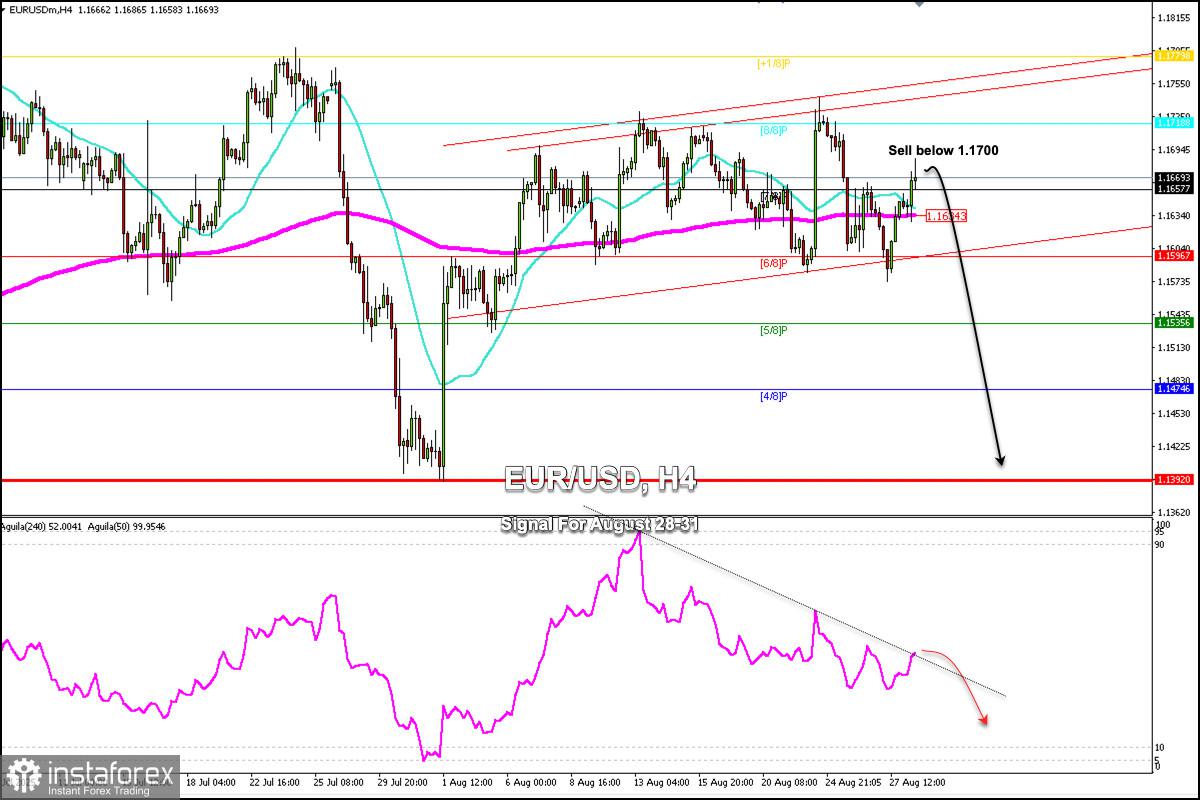Click the 18 Jul 04:00 time label
1200x800 pixels.
click(211, 783)
